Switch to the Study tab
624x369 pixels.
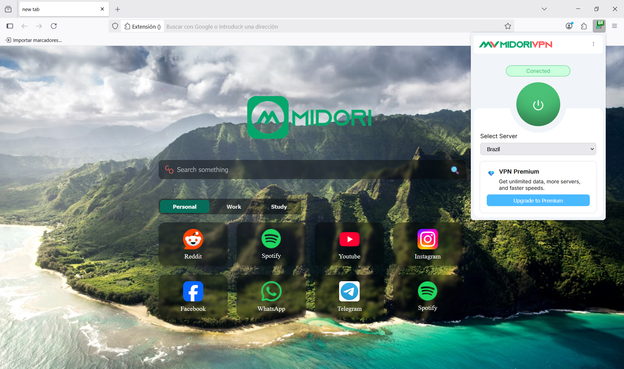tap(279, 207)
